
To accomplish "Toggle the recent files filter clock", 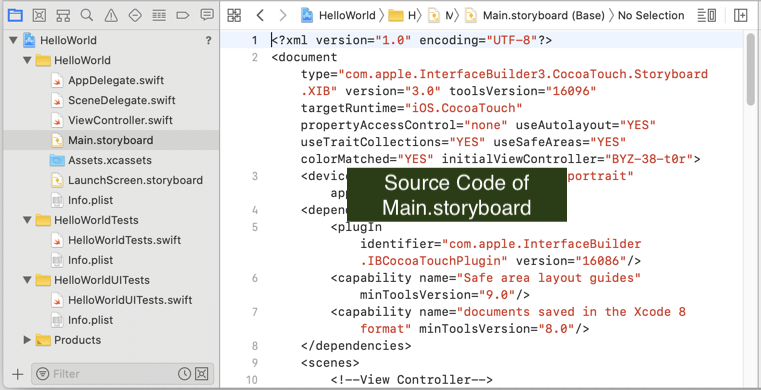I will (x=184, y=374).
